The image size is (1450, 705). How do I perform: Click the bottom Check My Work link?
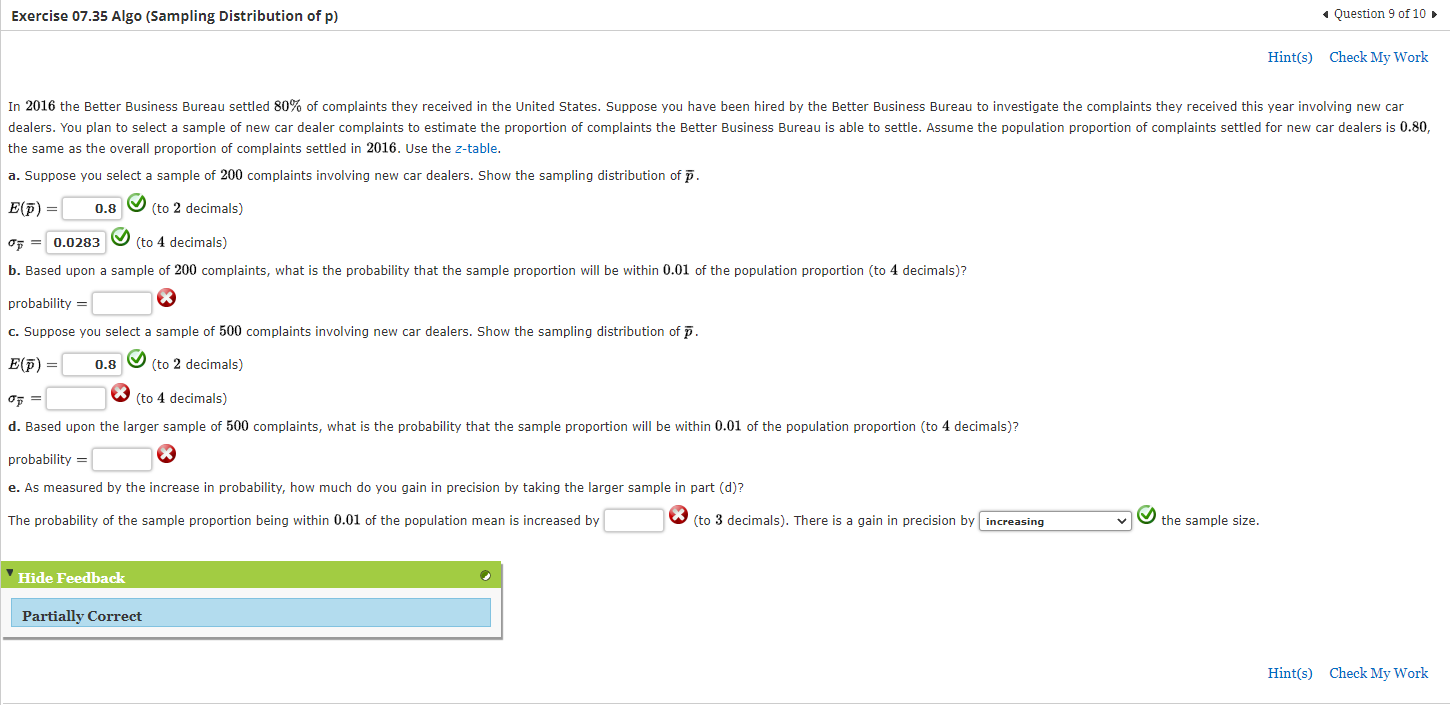(1378, 673)
